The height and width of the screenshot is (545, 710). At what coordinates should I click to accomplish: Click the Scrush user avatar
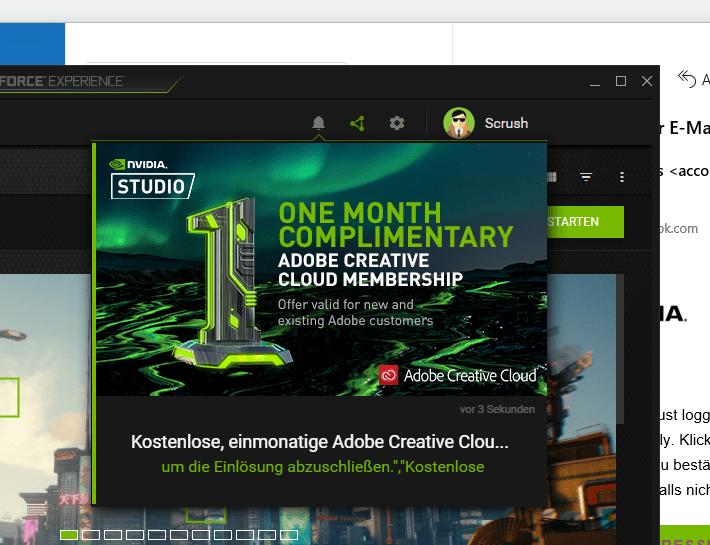coord(459,123)
